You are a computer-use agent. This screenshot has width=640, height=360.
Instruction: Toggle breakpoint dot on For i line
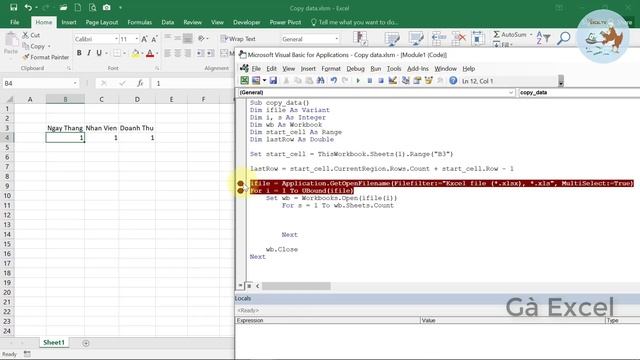(x=240, y=191)
